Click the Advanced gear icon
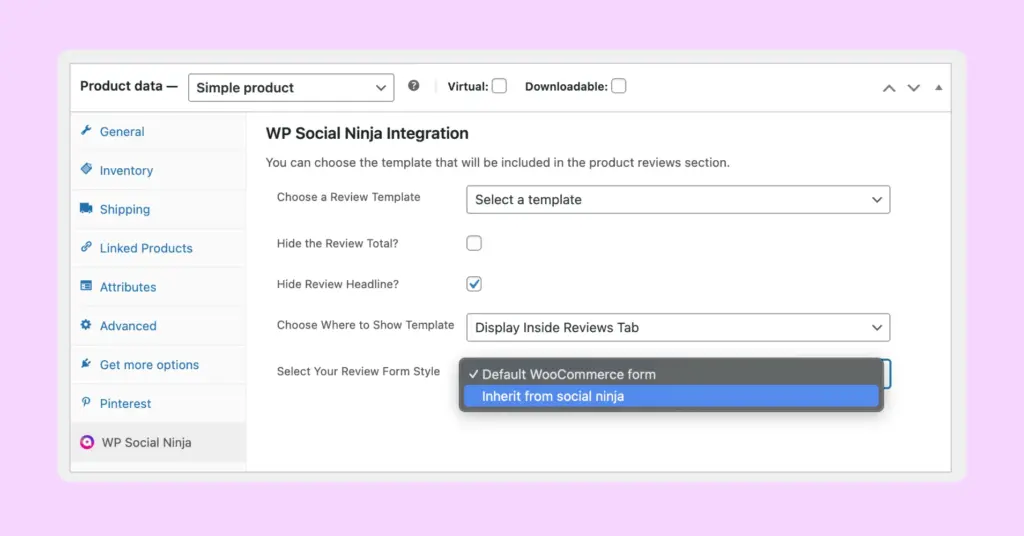Screen dimensions: 1024x536 pos(86,326)
